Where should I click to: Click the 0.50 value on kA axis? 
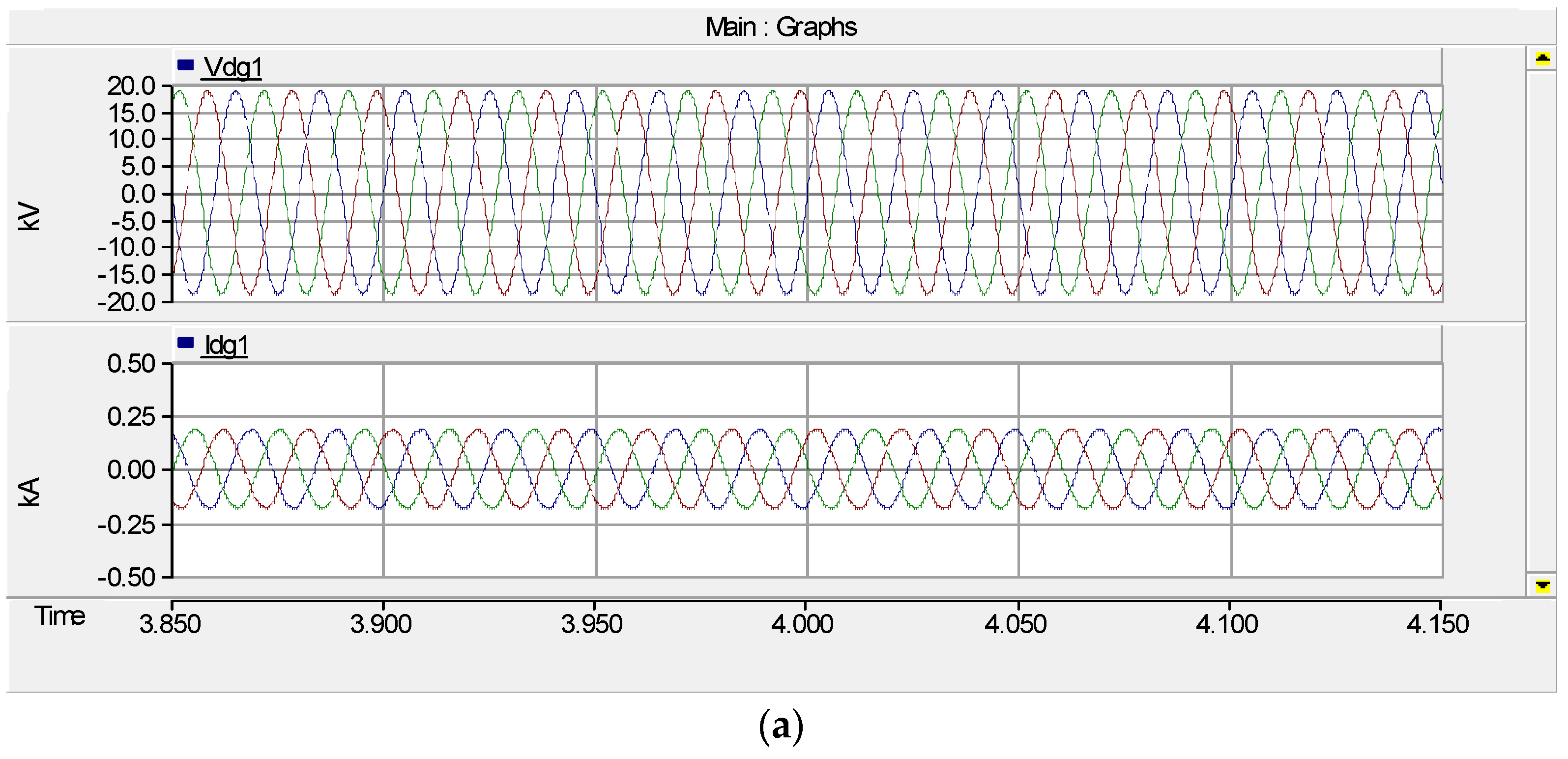point(131,363)
